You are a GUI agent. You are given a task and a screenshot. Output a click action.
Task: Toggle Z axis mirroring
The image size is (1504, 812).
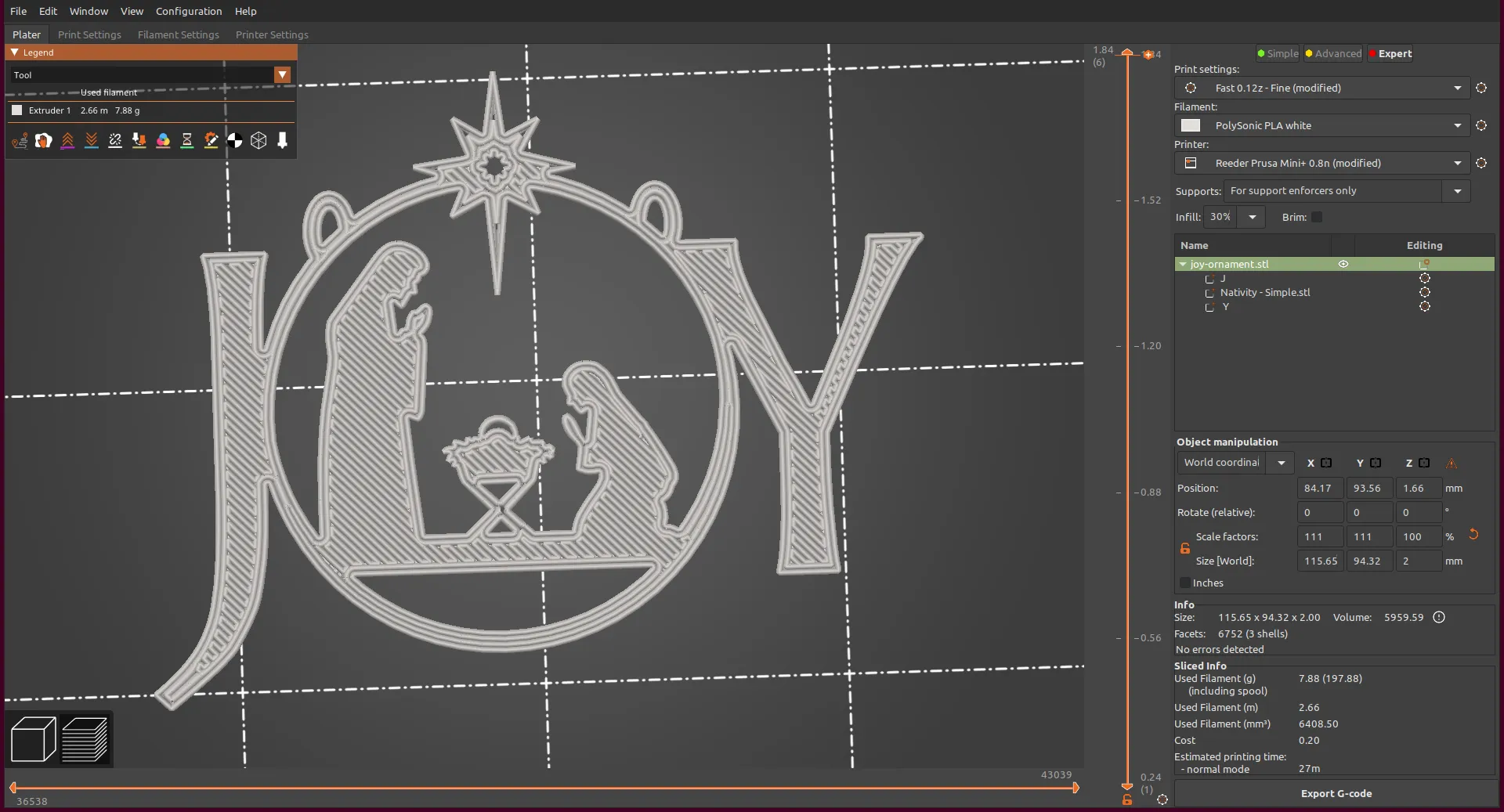1424,463
